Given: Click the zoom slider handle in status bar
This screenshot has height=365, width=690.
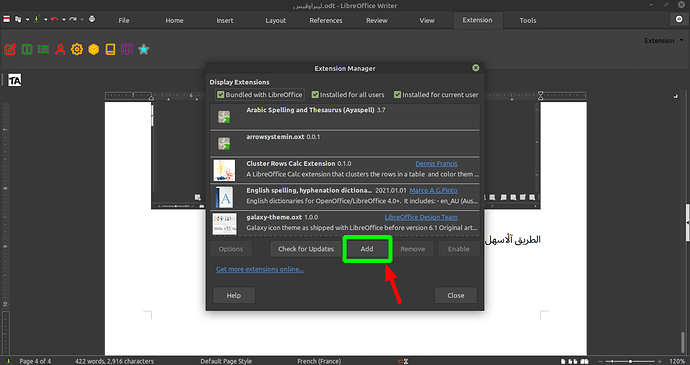Looking at the screenshot, I should pyautogui.click(x=630, y=361).
